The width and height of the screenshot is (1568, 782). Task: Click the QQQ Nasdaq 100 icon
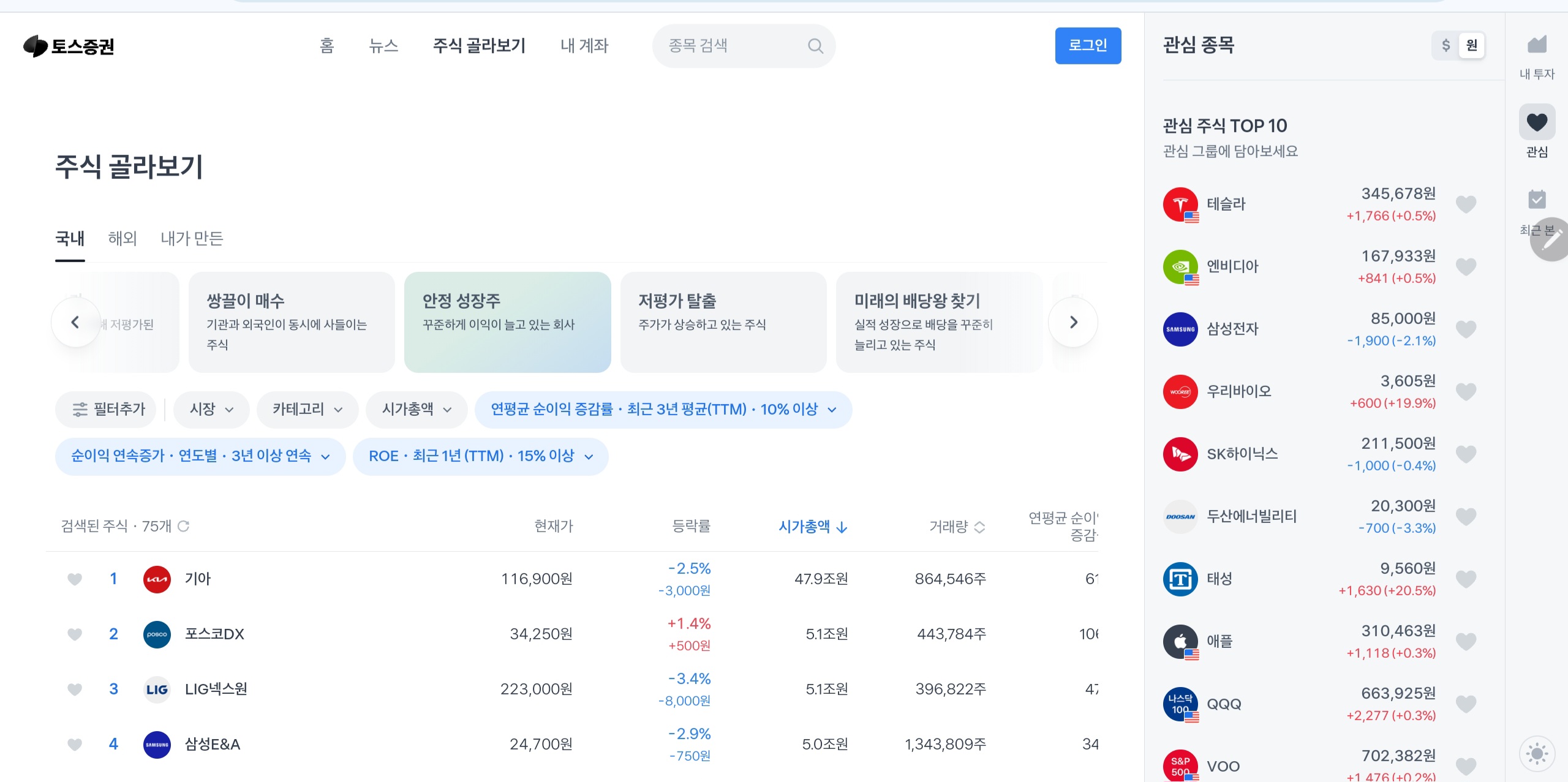1180,704
